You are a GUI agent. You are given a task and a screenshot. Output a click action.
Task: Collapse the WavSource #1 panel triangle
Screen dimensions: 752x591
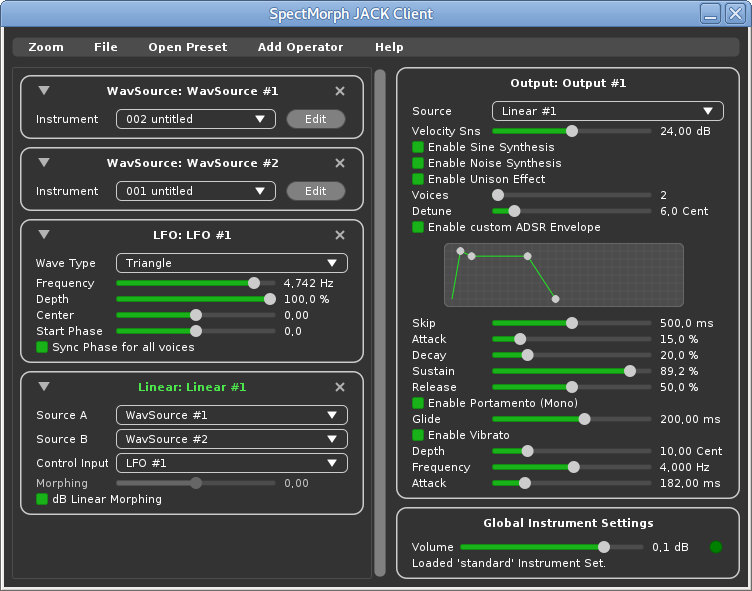pyautogui.click(x=44, y=90)
